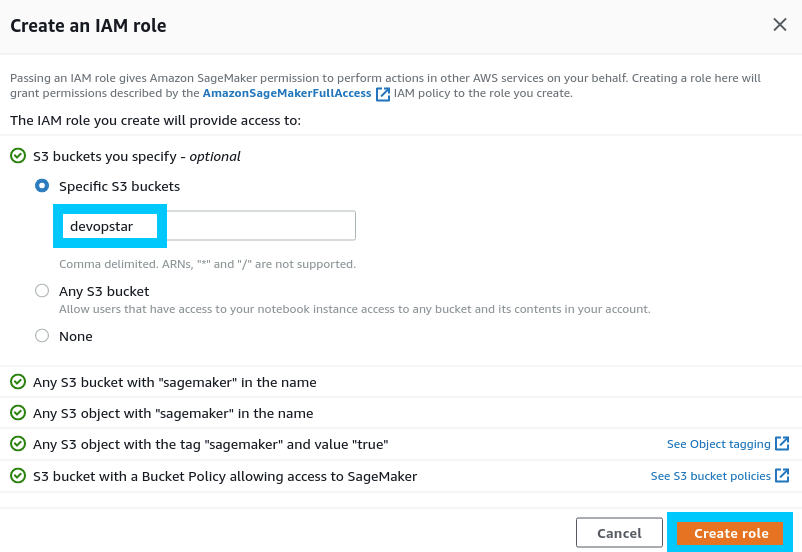Image resolution: width=802 pixels, height=552 pixels.
Task: Close the Create an IAM role dialog
Action: [x=780, y=25]
